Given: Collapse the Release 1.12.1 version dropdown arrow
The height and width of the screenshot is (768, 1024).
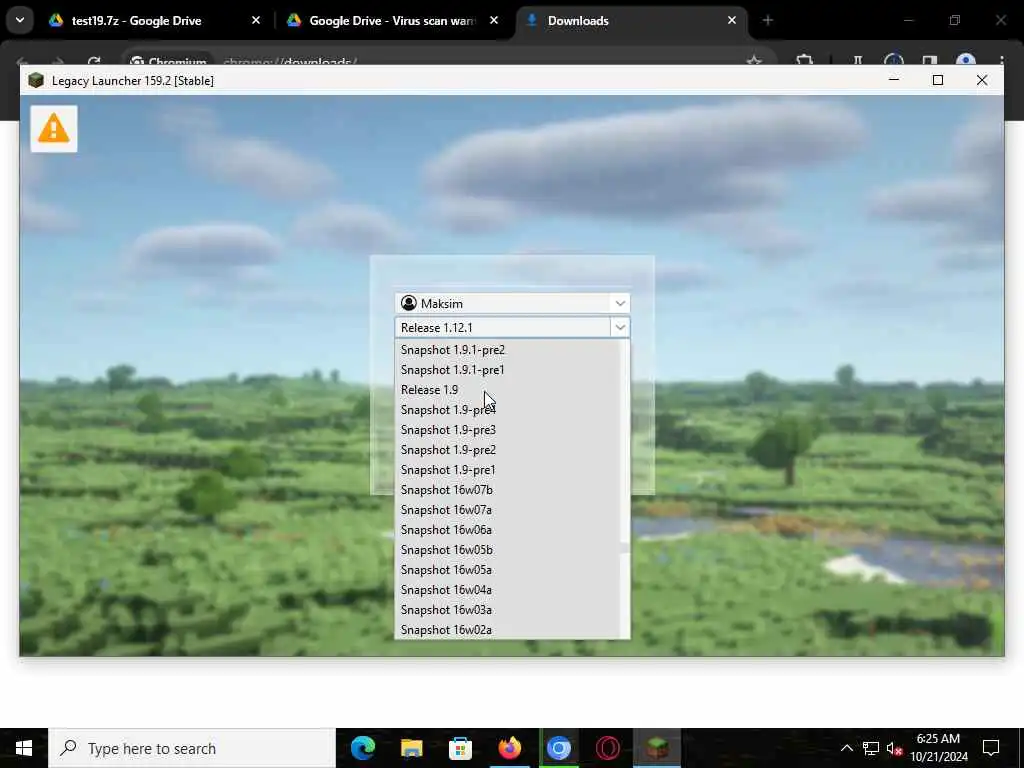Looking at the screenshot, I should coord(620,327).
